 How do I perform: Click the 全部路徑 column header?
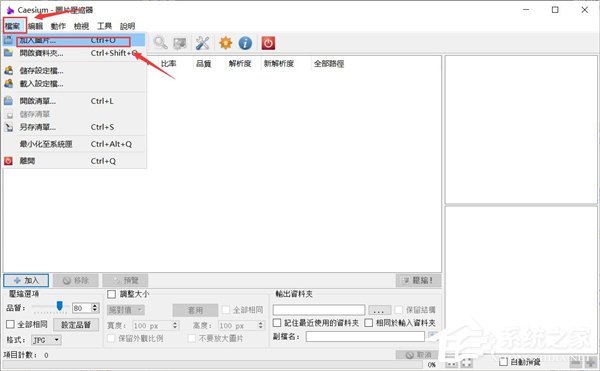329,63
